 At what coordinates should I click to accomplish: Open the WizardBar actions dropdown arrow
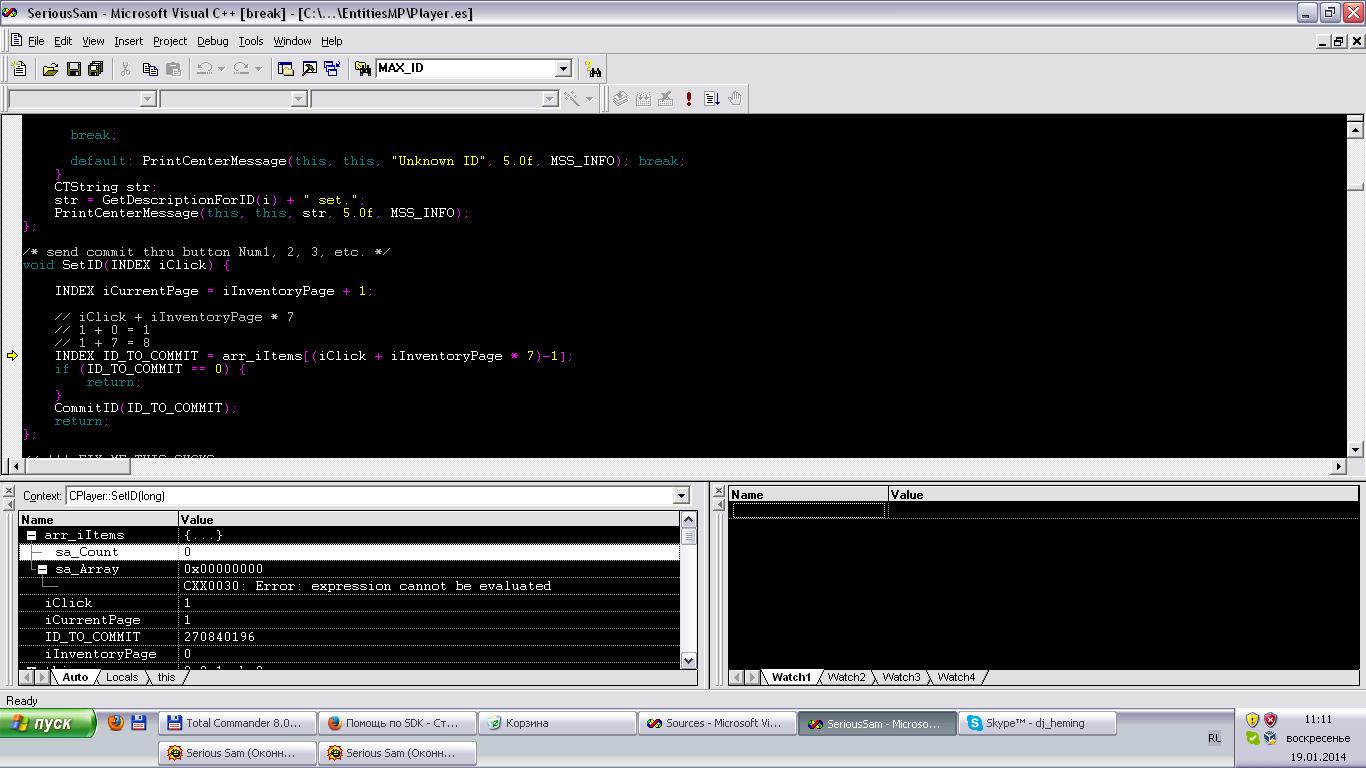pos(589,98)
